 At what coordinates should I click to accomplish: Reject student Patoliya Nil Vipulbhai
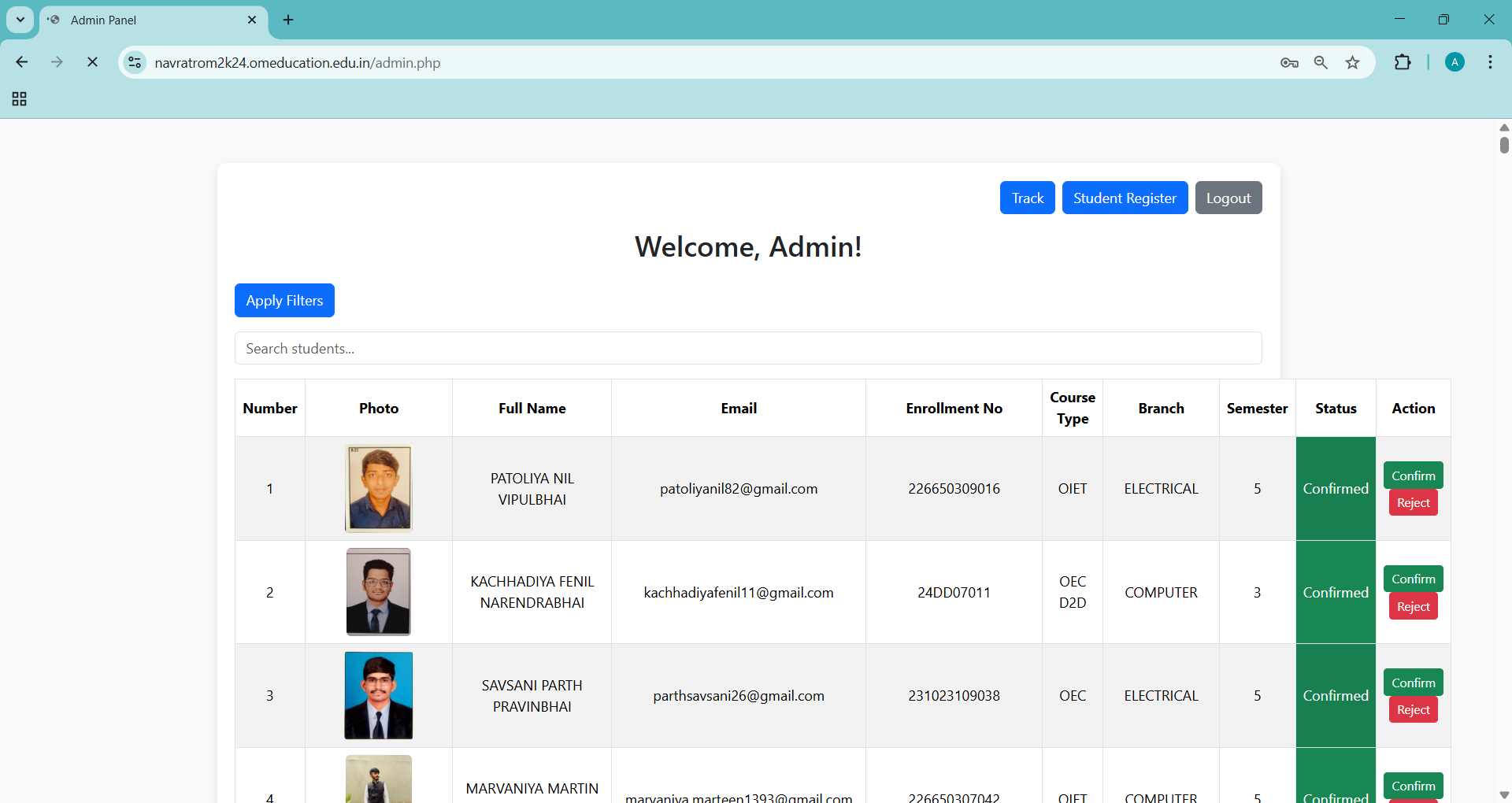click(1413, 503)
